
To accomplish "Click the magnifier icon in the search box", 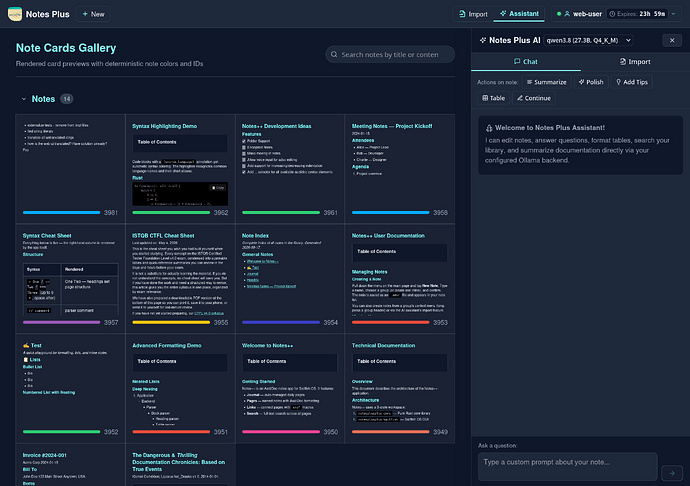I will click(x=334, y=55).
